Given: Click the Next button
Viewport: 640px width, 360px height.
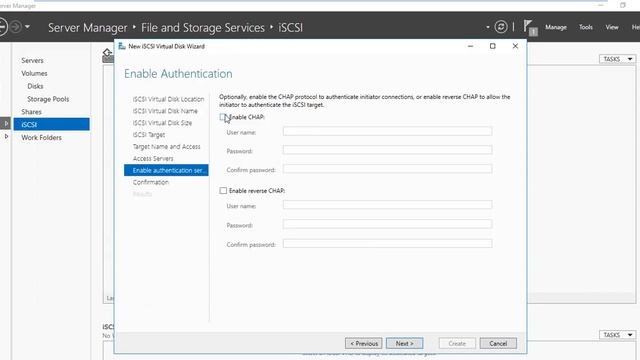Looking at the screenshot, I should point(404,343).
